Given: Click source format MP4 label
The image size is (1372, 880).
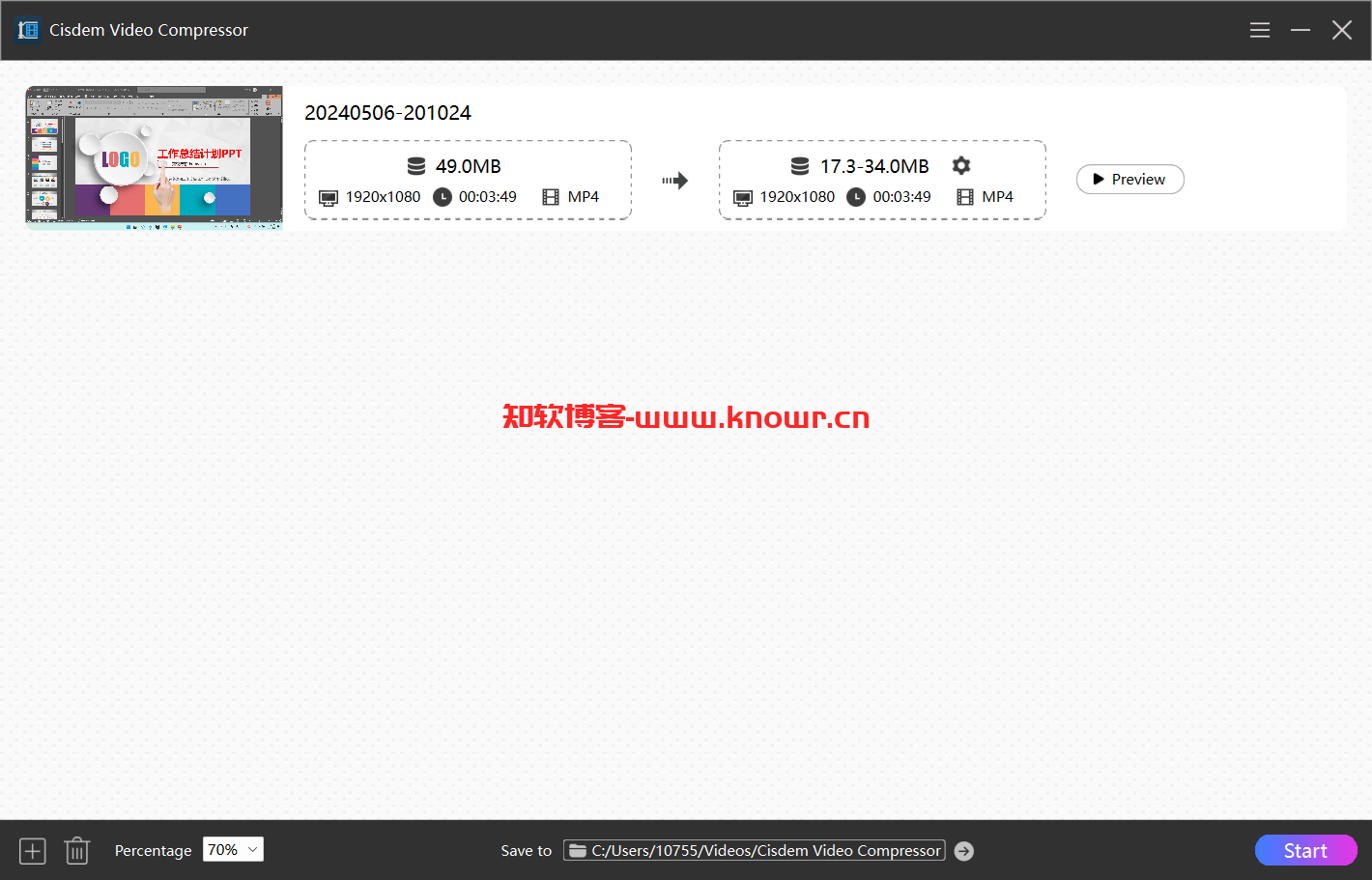Looking at the screenshot, I should [x=584, y=197].
